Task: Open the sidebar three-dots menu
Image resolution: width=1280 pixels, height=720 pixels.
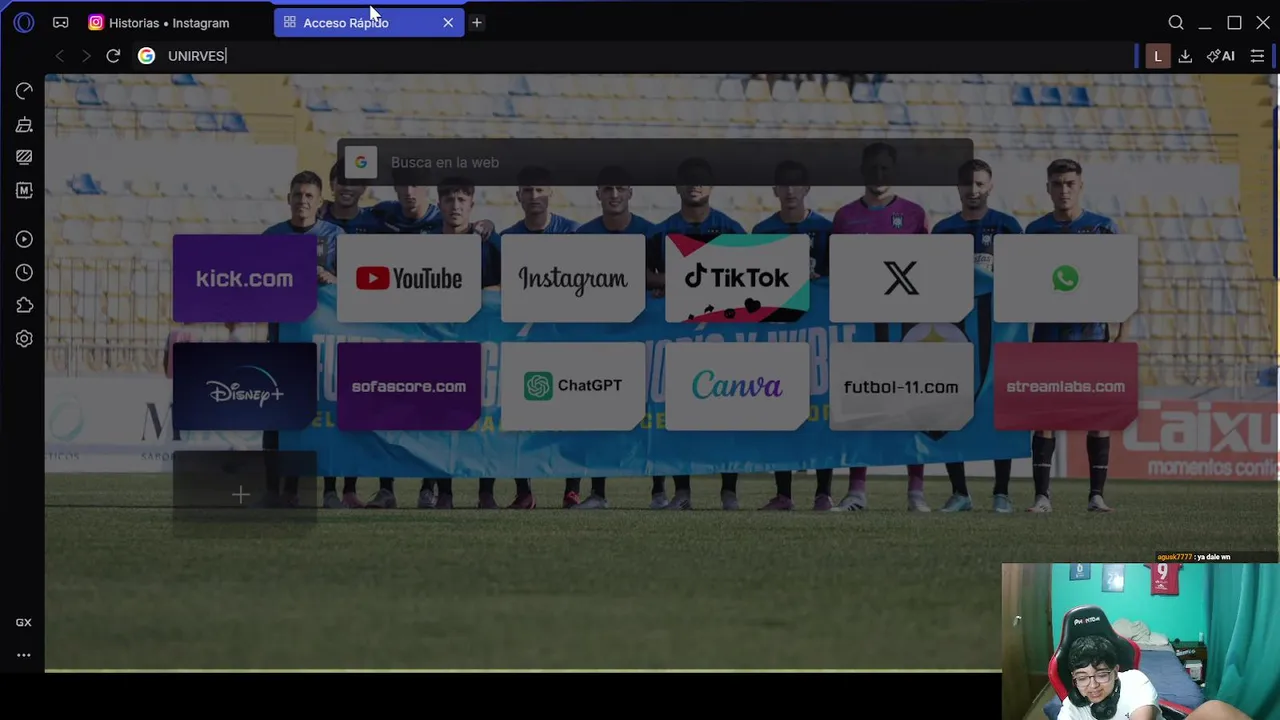Action: click(23, 655)
